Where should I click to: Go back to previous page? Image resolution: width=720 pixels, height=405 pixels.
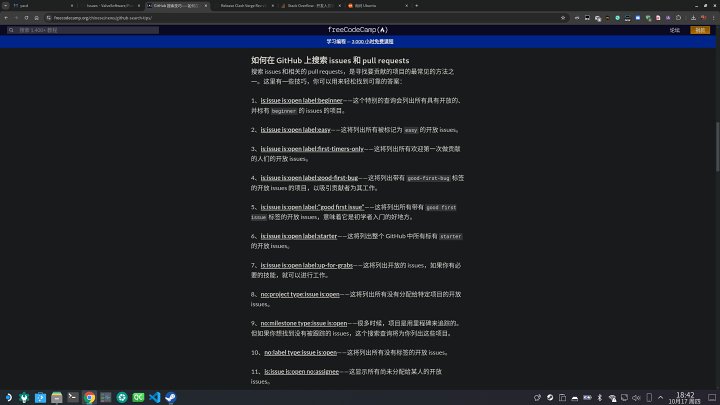6,18
